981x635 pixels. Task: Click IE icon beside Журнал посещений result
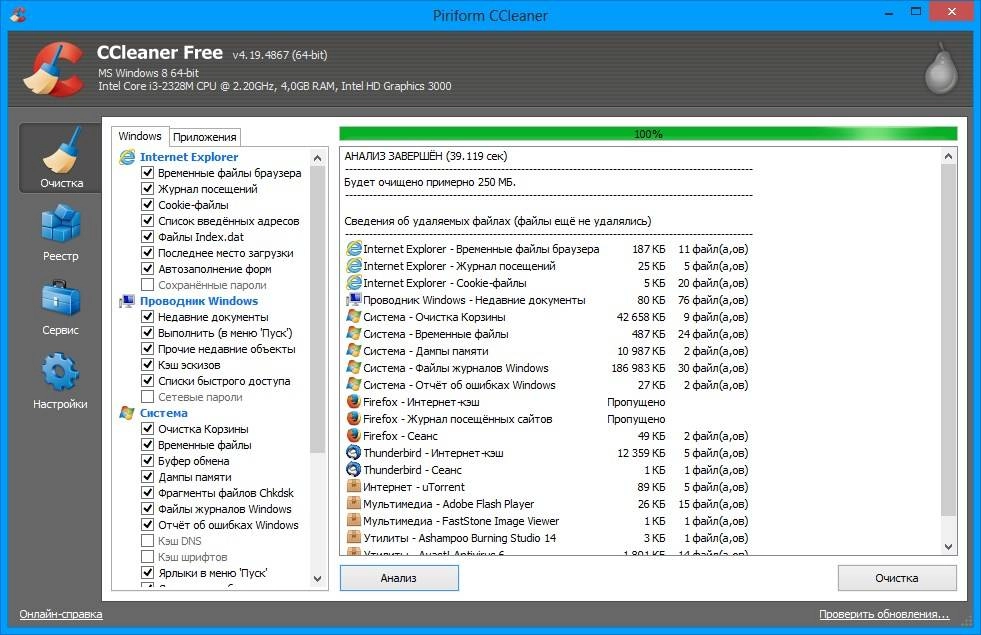[x=354, y=266]
